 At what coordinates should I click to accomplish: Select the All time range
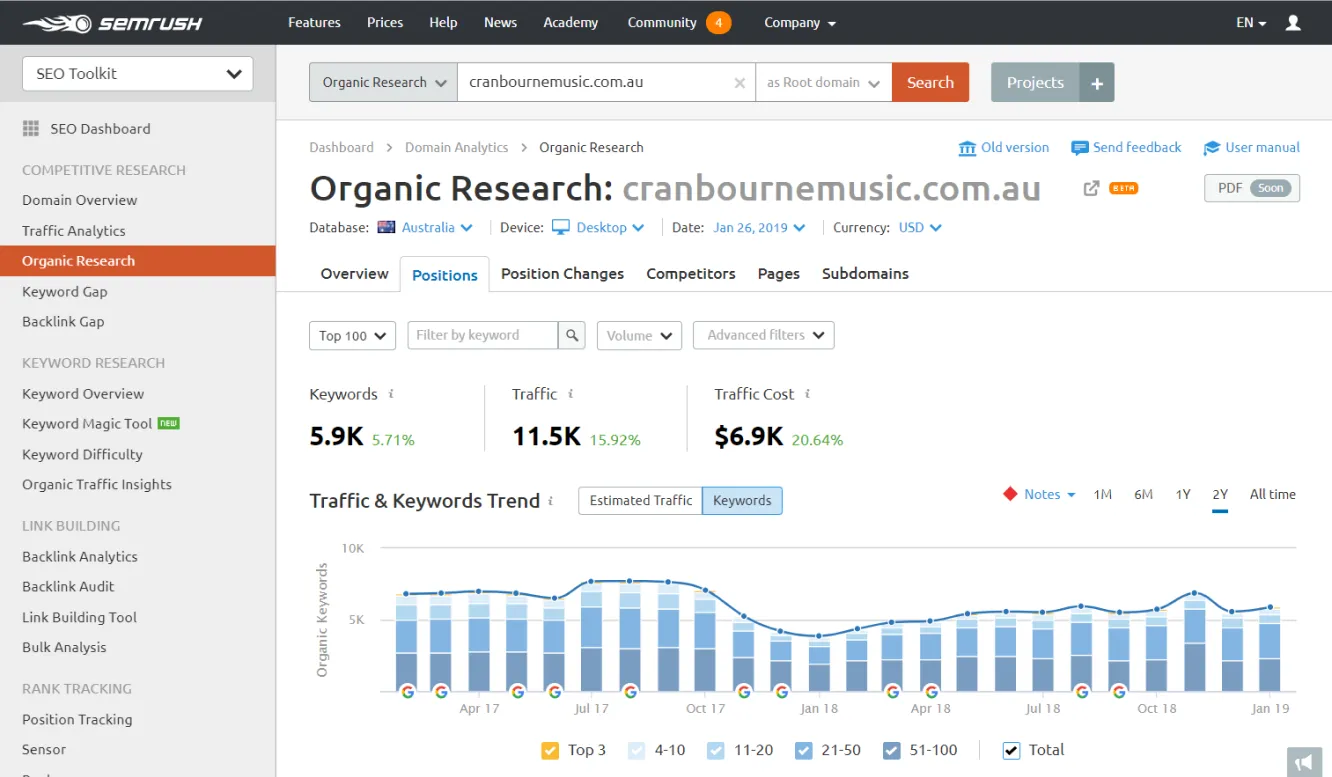[1273, 494]
